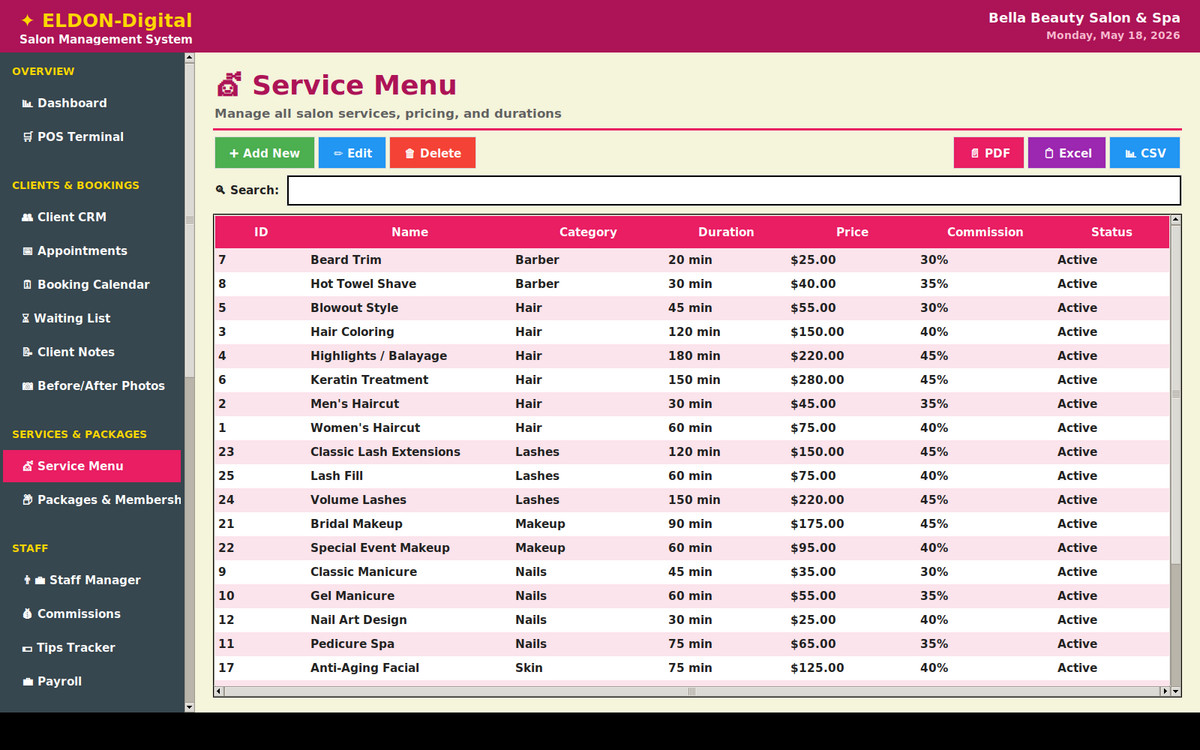Sort by the Price column header

coord(852,232)
